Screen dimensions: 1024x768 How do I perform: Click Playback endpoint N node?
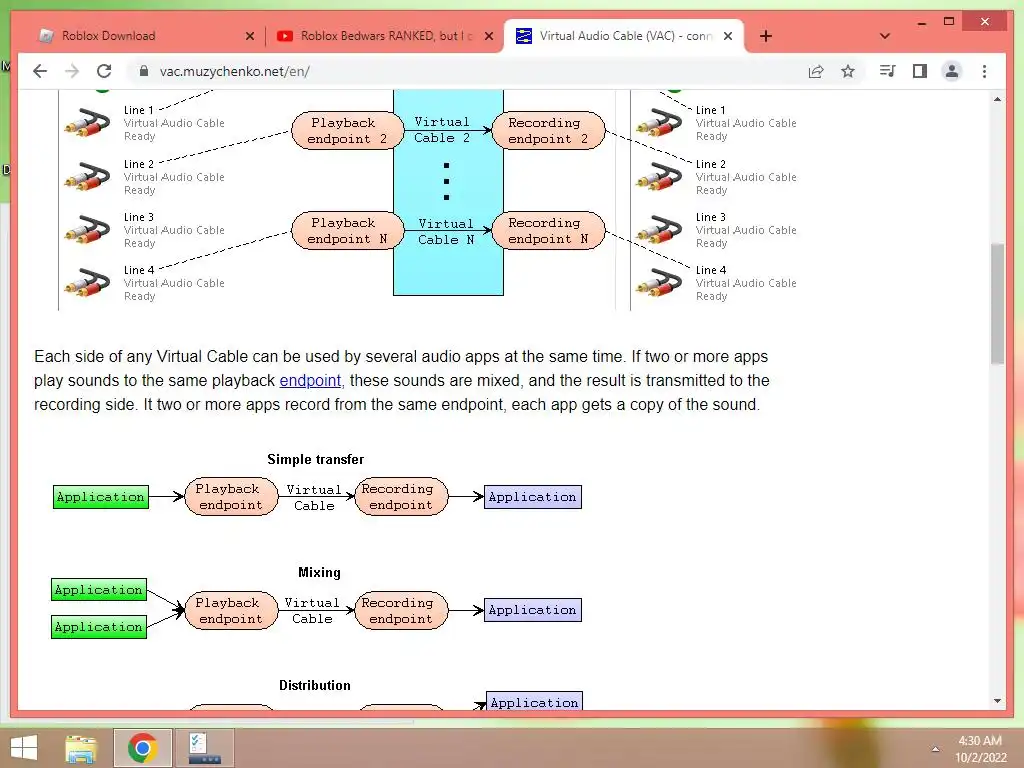347,231
